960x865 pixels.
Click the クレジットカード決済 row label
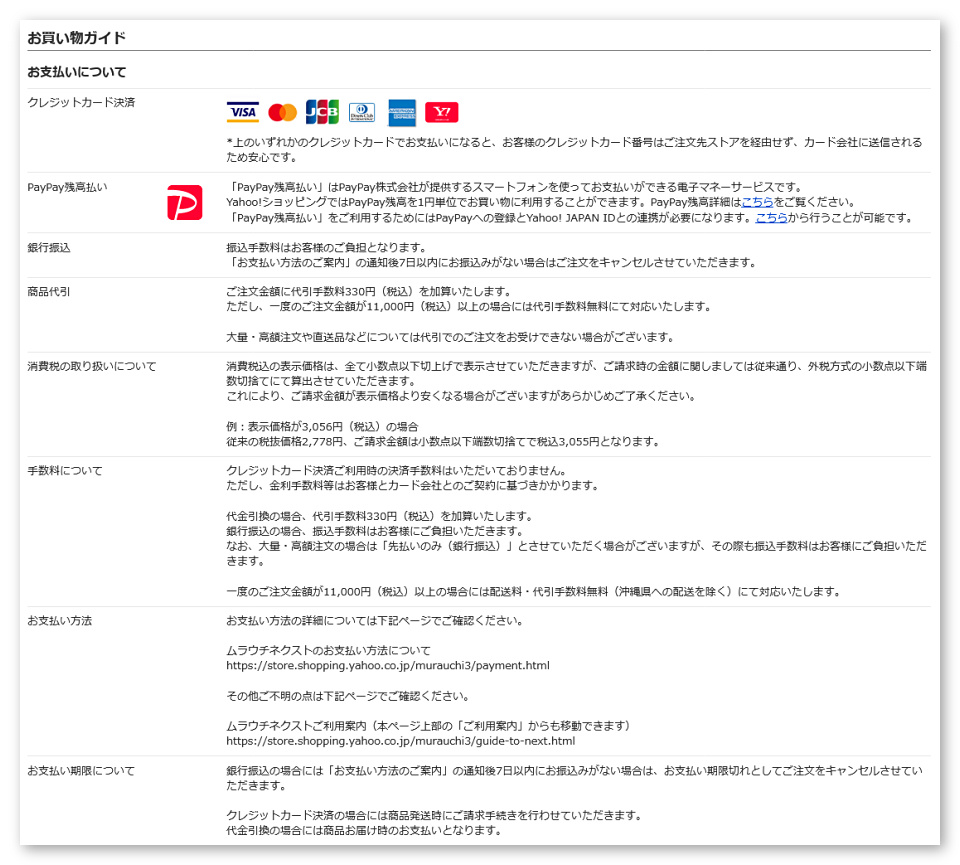click(81, 103)
